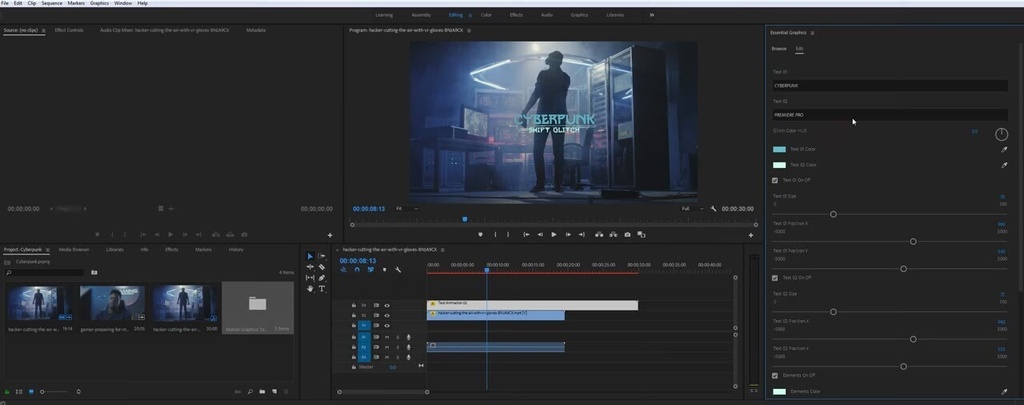
Task: Mute the A1 audio track
Action: tap(387, 337)
